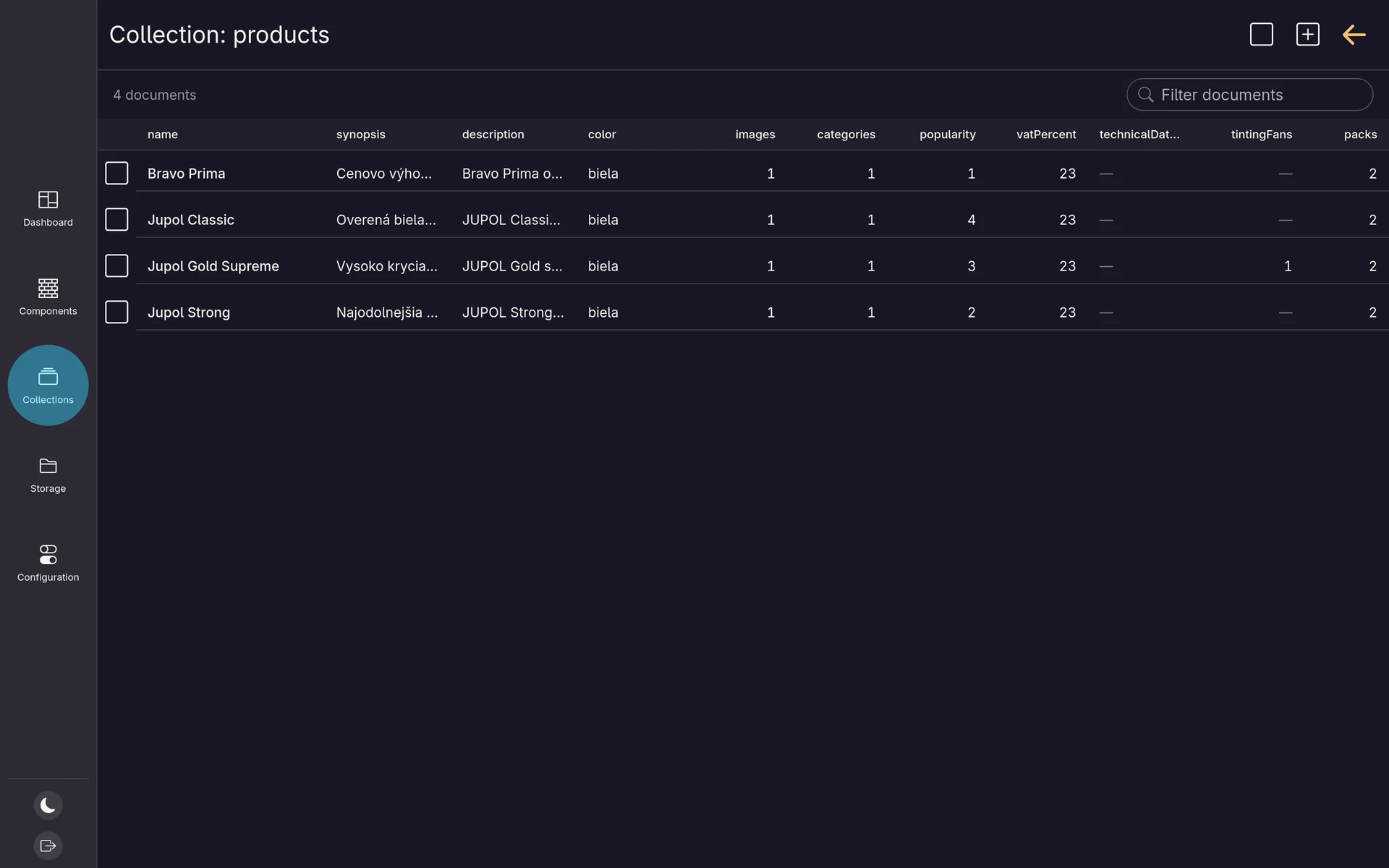Image resolution: width=1389 pixels, height=868 pixels.
Task: Click the packs column header
Action: (x=1360, y=135)
